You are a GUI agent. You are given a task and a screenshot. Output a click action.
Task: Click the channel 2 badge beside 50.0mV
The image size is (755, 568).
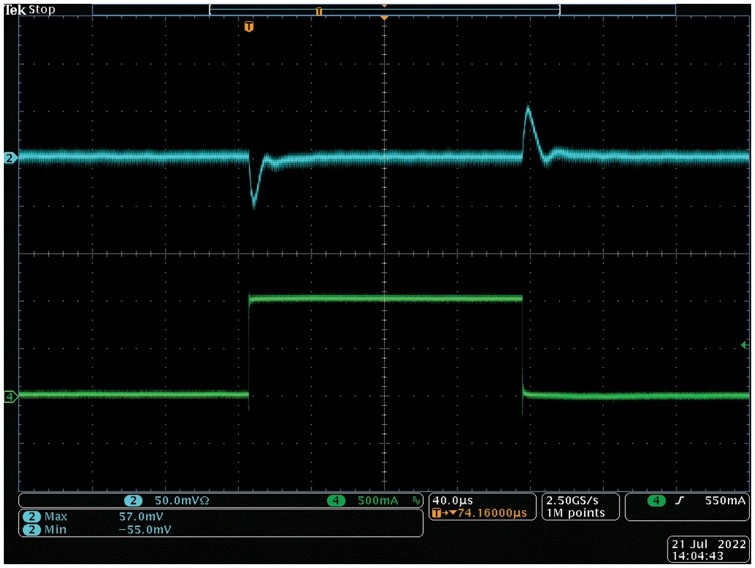[133, 501]
